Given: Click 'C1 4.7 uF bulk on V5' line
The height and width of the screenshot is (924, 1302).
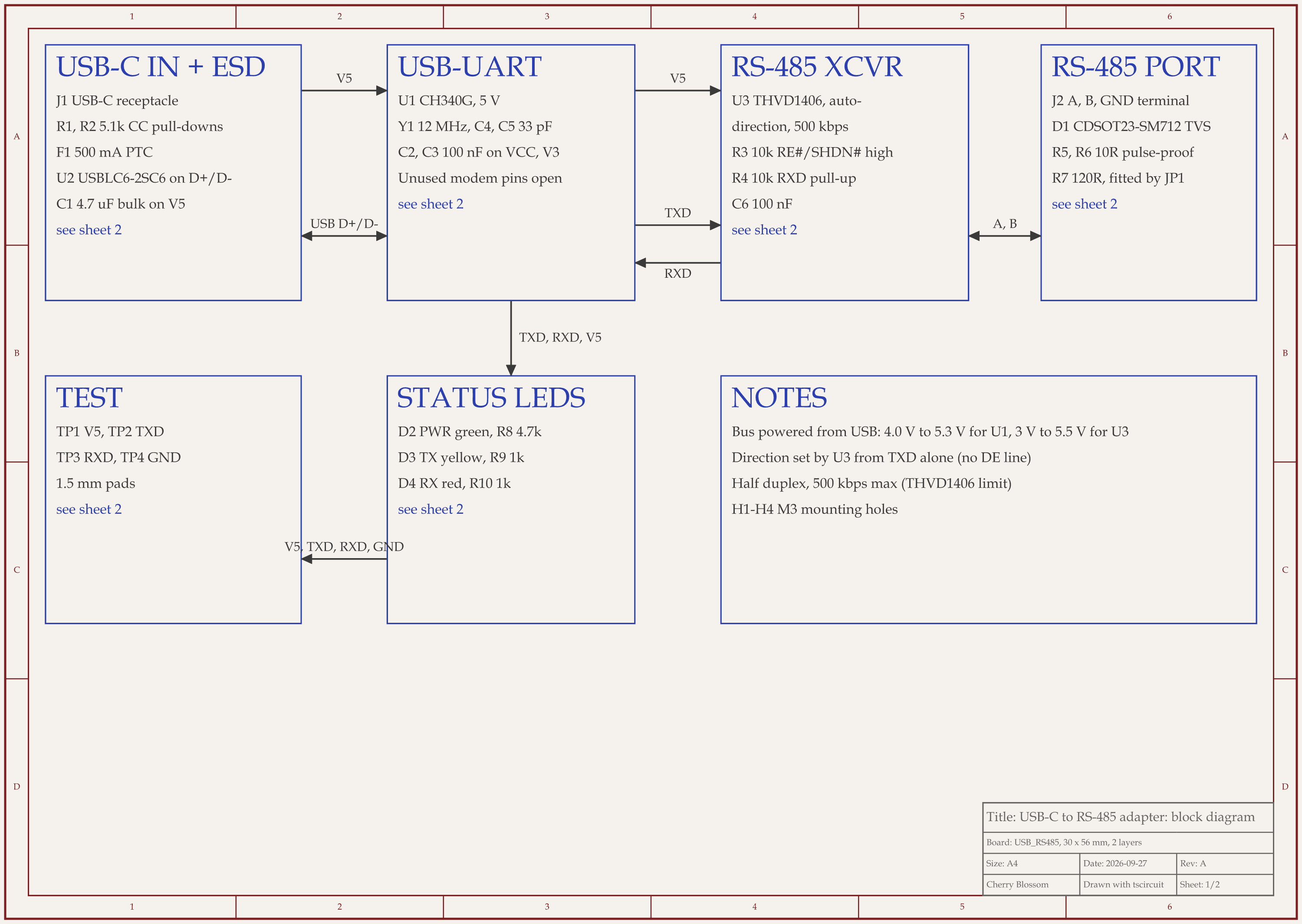Looking at the screenshot, I should point(121,204).
